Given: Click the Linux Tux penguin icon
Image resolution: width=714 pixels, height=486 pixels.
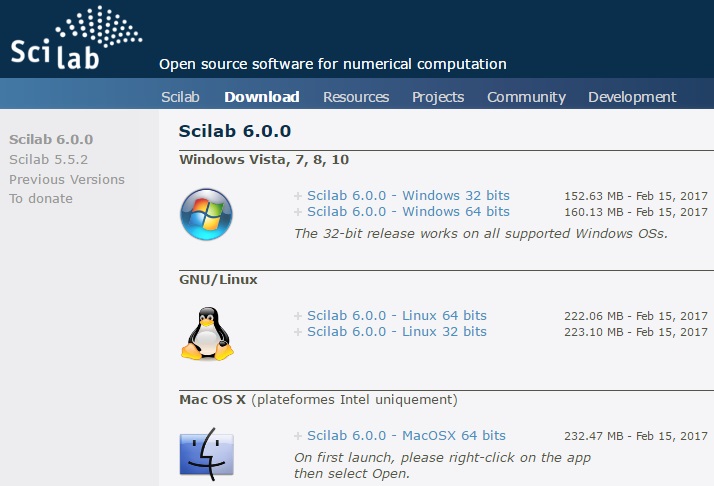Looking at the screenshot, I should point(207,334).
